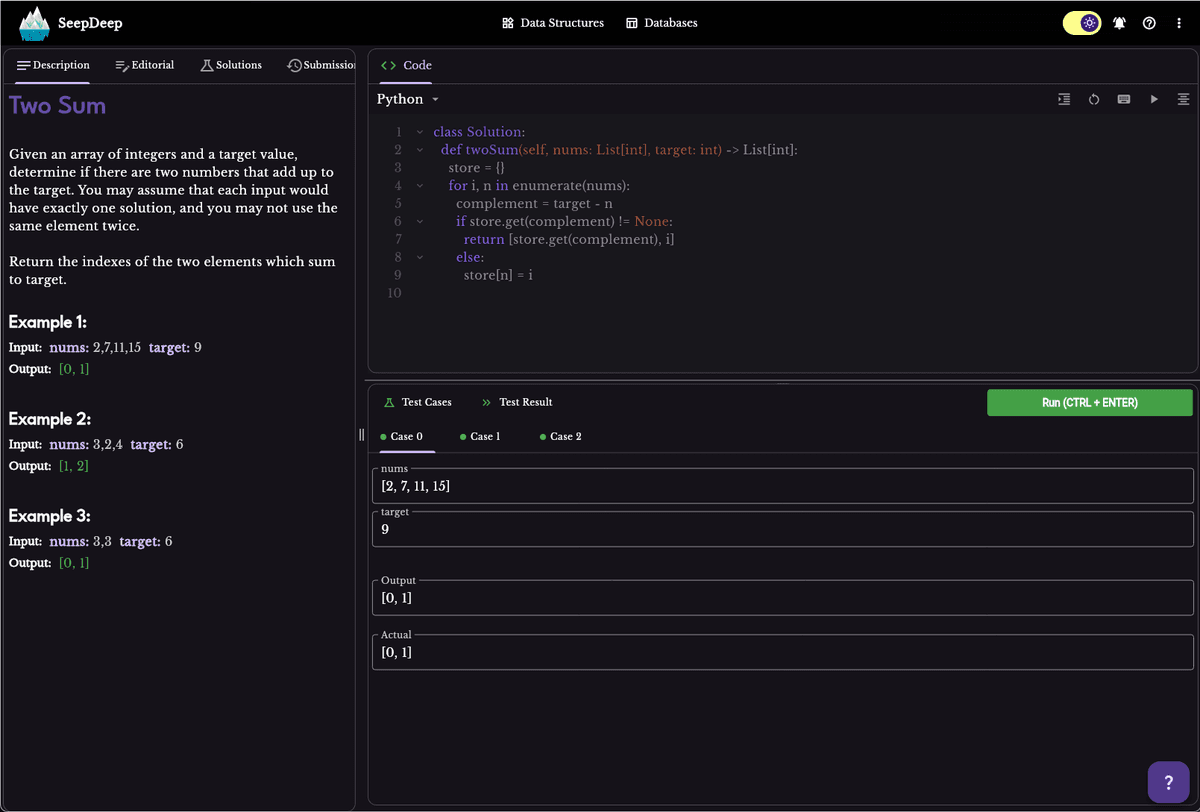The image size is (1200, 812).
Task: Click the indent code icon in editor toolbar
Action: point(1064,99)
